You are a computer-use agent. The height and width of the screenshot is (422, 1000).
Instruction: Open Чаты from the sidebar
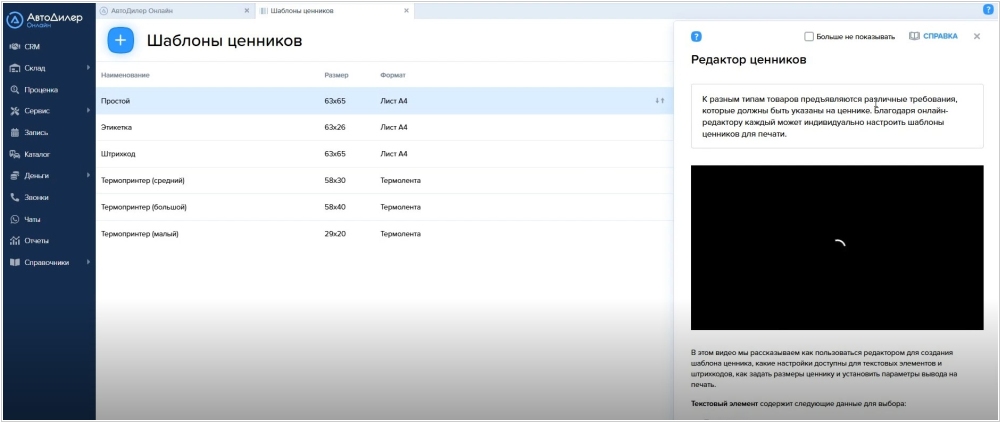click(x=32, y=219)
